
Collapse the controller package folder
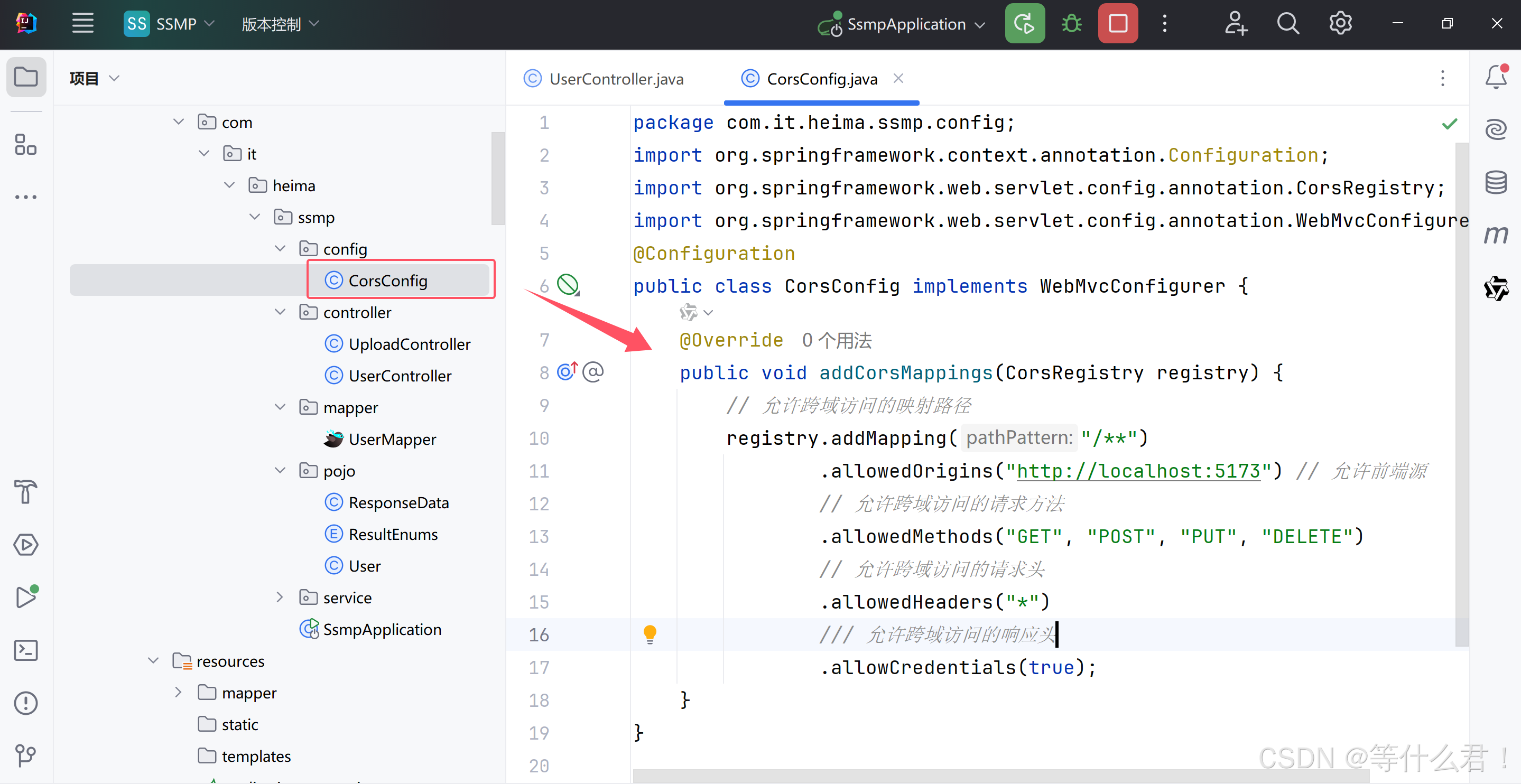click(281, 312)
